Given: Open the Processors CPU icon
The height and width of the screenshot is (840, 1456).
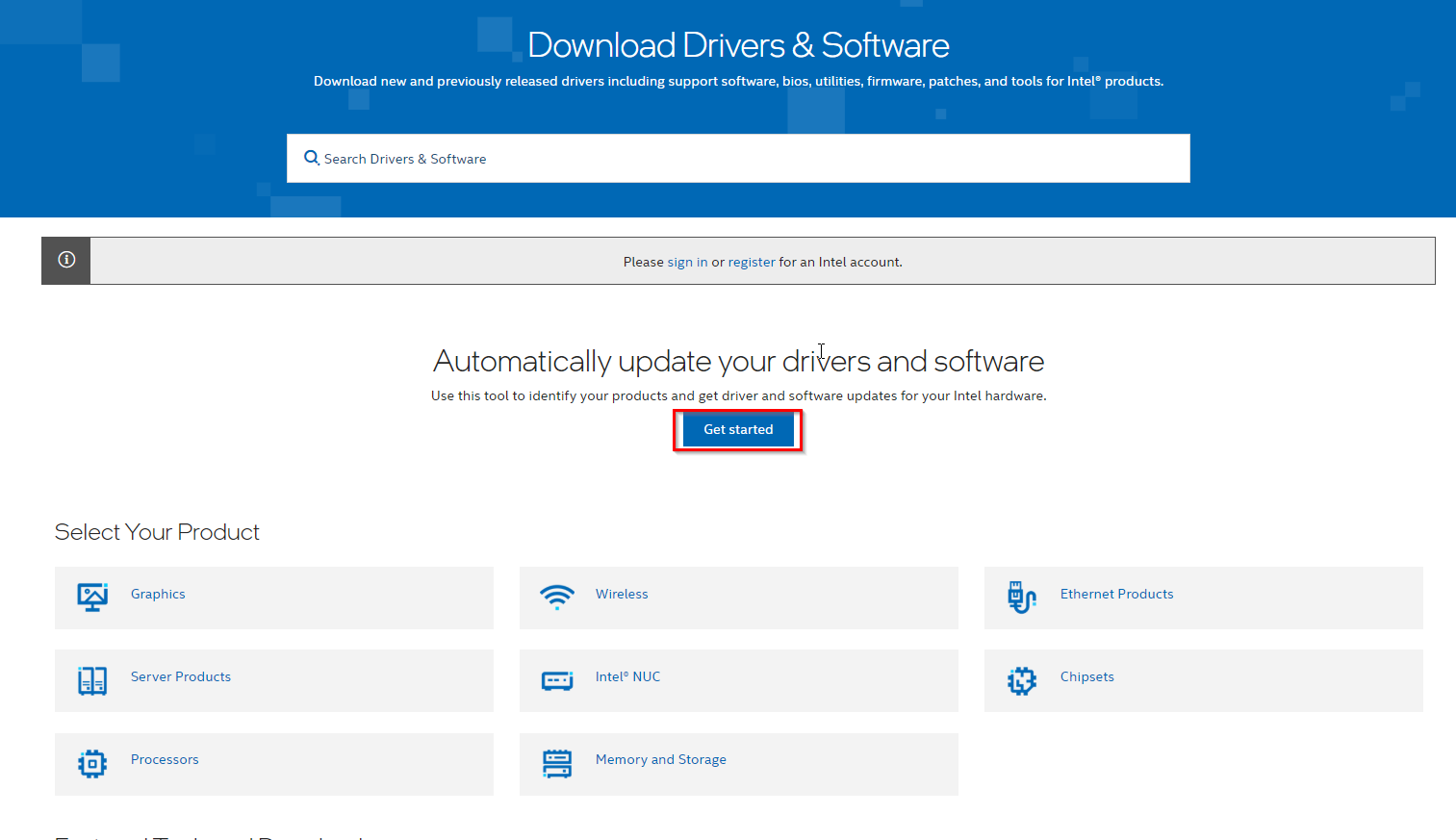Looking at the screenshot, I should (x=92, y=764).
